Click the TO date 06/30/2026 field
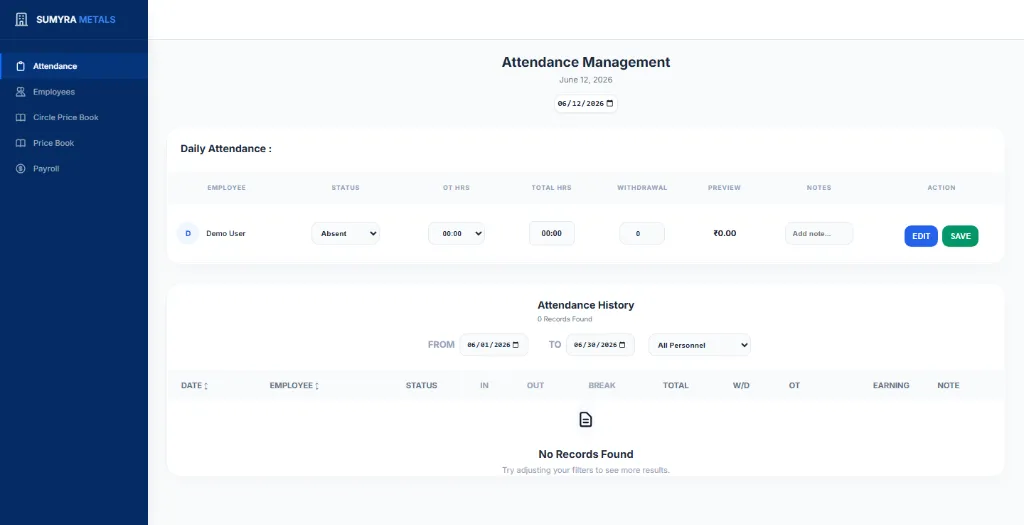 600,345
